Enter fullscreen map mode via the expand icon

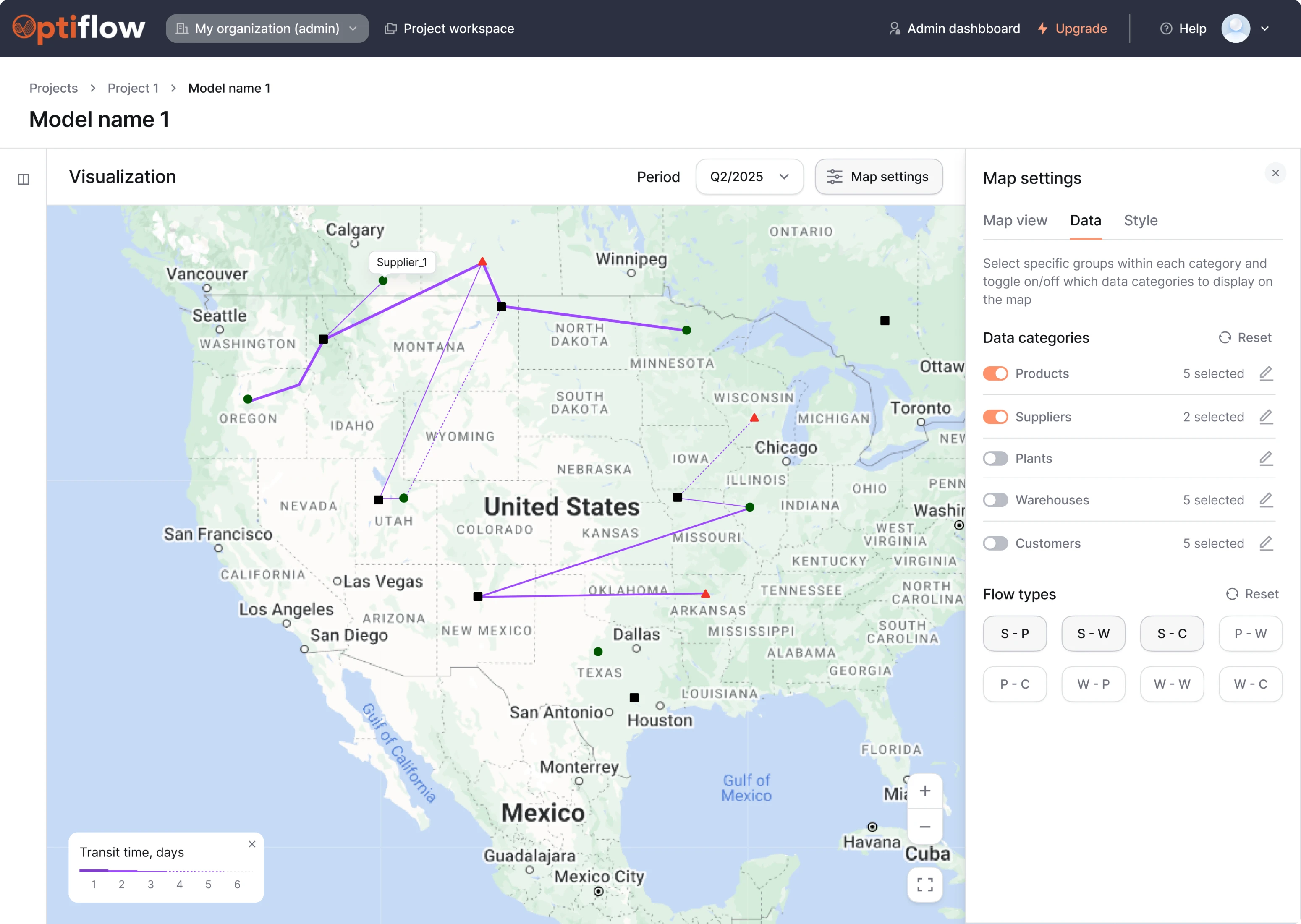click(x=924, y=884)
